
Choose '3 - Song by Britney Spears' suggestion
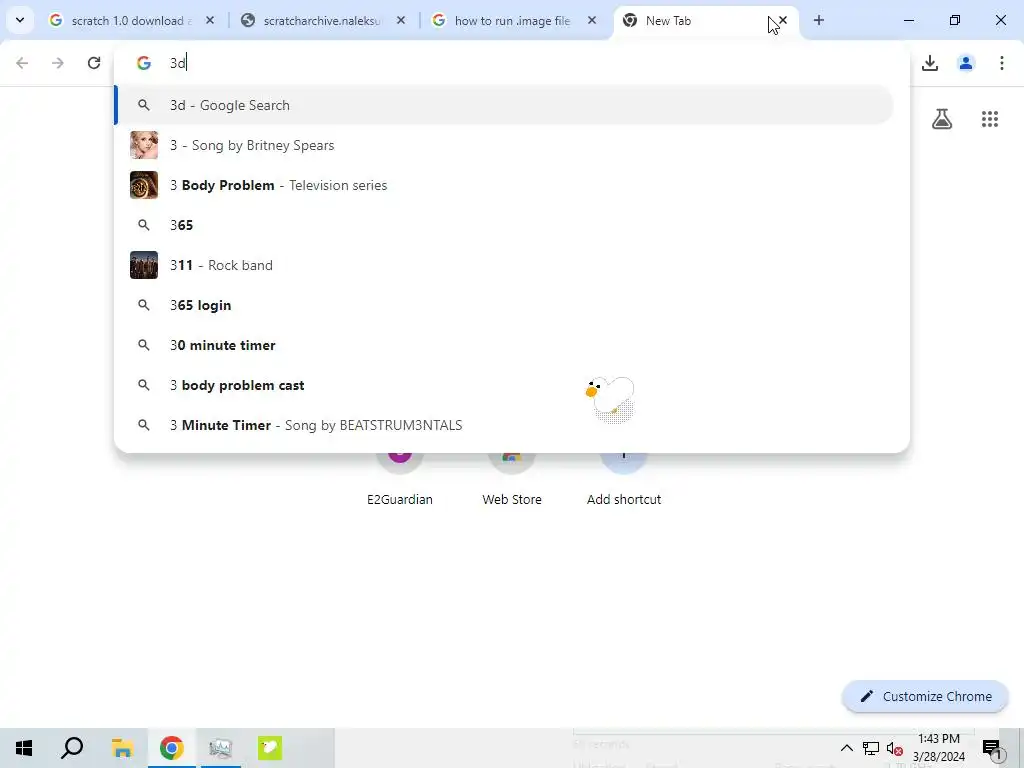pyautogui.click(x=504, y=145)
